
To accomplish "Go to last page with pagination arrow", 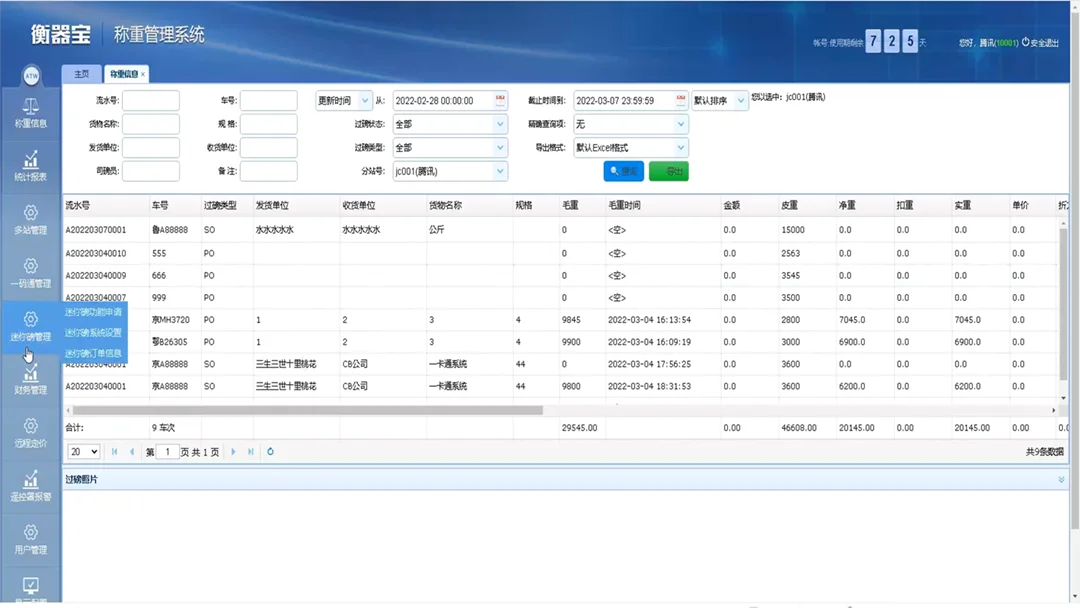I will tap(251, 451).
